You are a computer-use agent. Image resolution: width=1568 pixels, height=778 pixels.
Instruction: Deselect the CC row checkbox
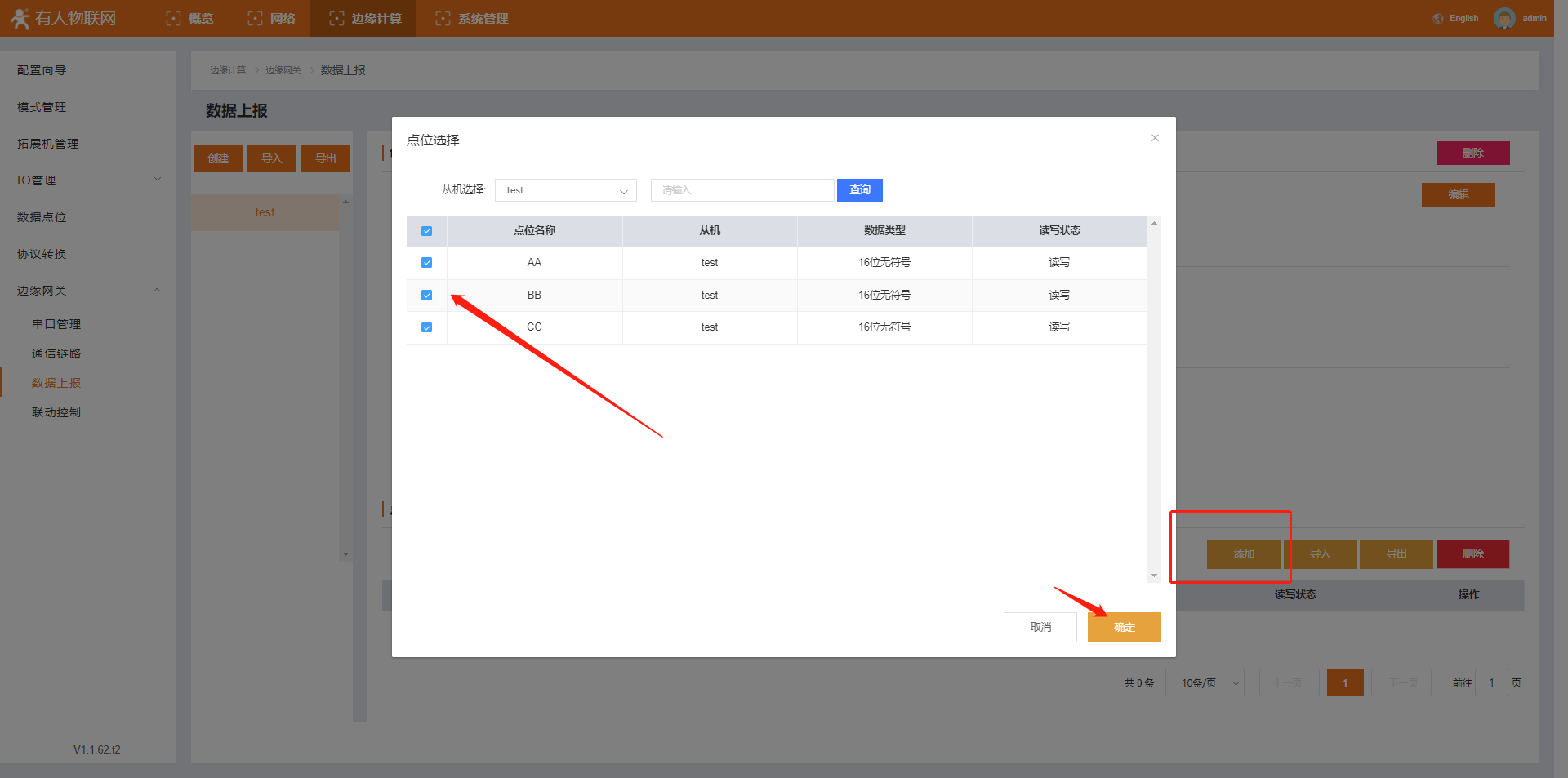click(426, 327)
